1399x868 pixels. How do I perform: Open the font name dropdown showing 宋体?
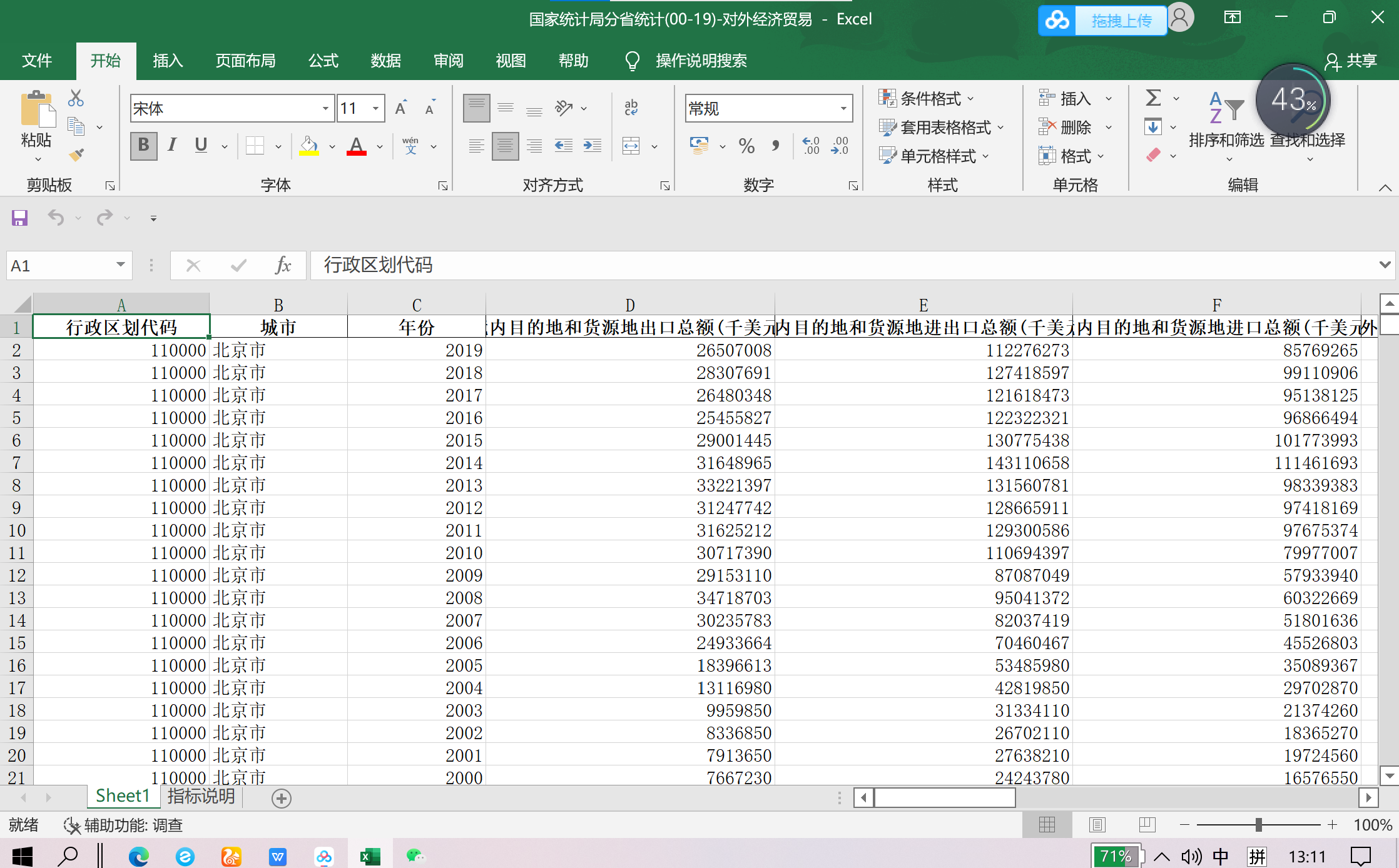325,109
